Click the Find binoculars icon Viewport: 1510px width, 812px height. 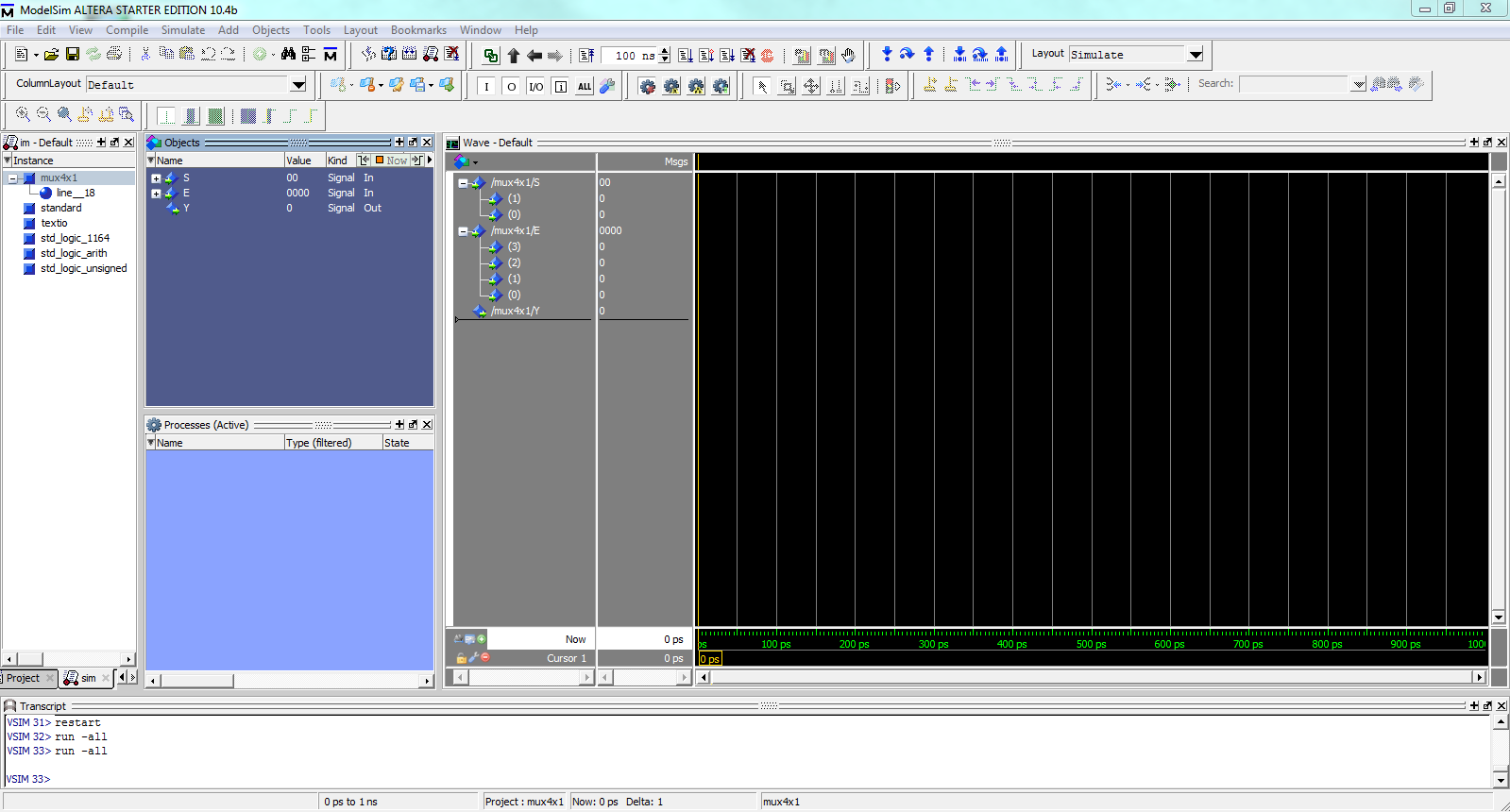click(288, 55)
